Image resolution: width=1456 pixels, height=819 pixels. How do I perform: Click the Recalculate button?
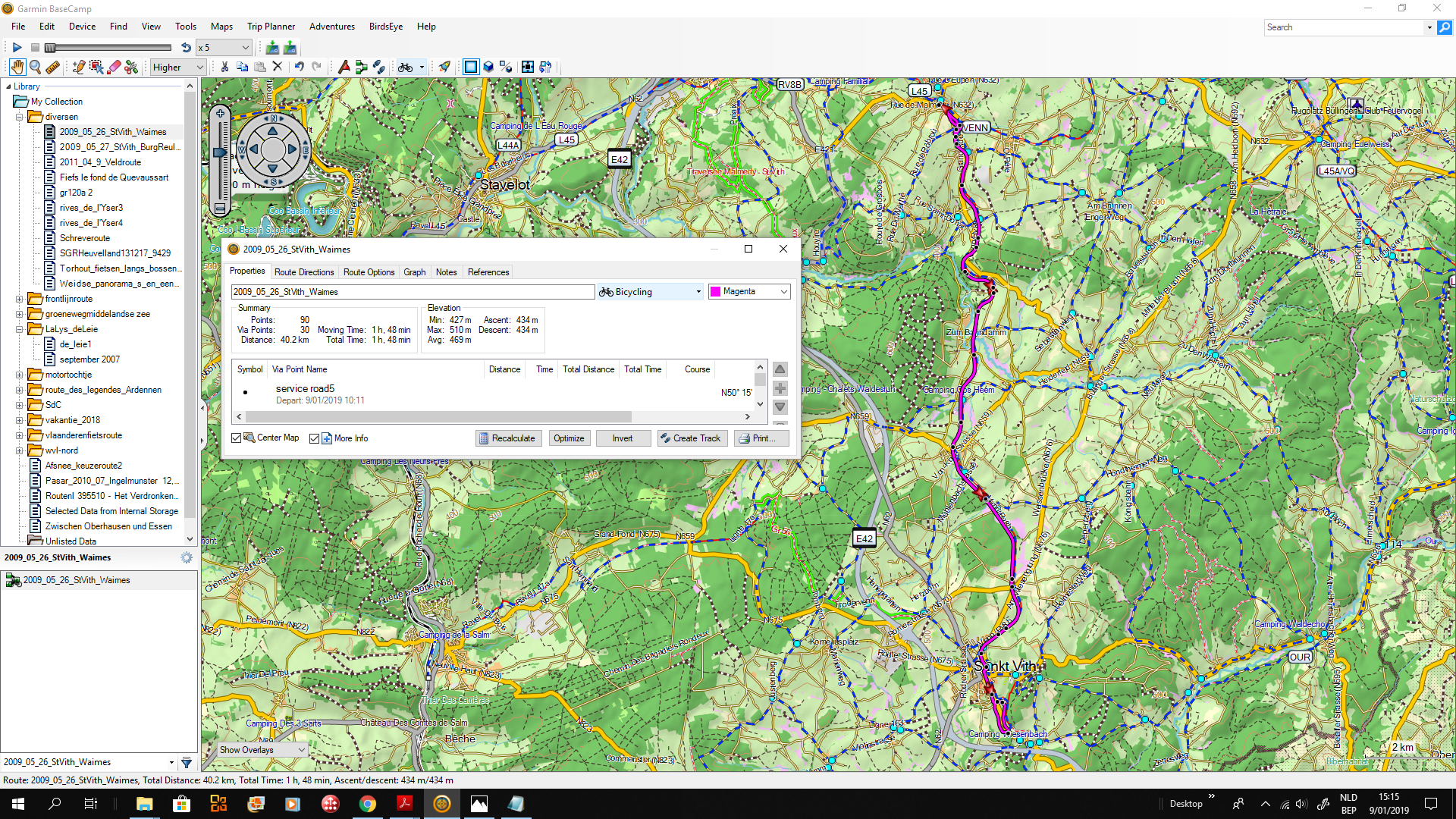tap(507, 438)
